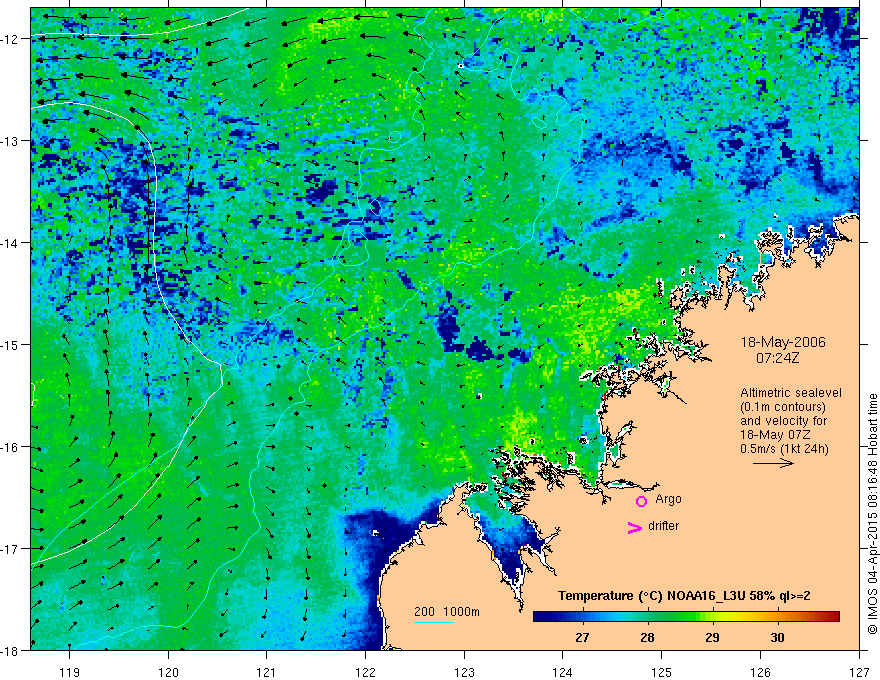Click the latitude axis label '-13'

[11, 141]
